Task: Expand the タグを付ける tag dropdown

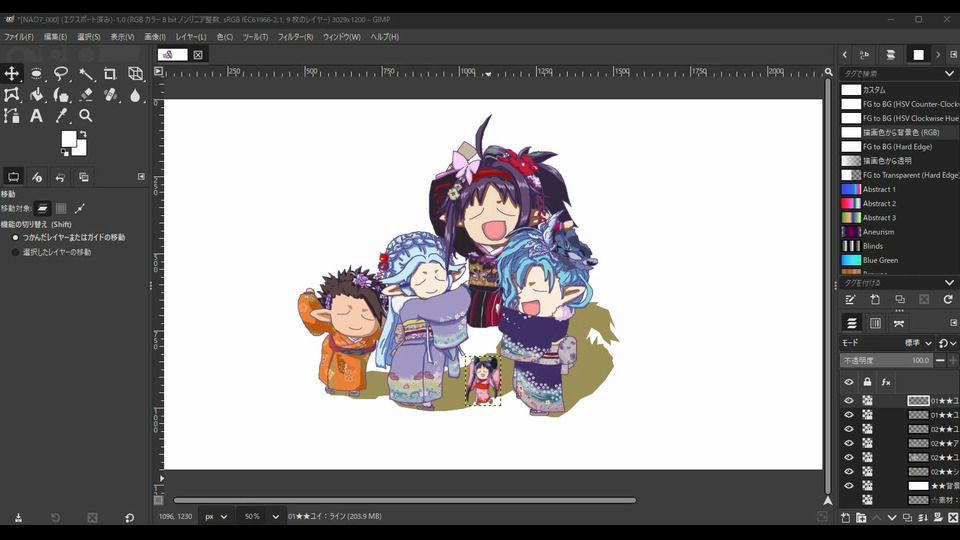Action: click(949, 283)
